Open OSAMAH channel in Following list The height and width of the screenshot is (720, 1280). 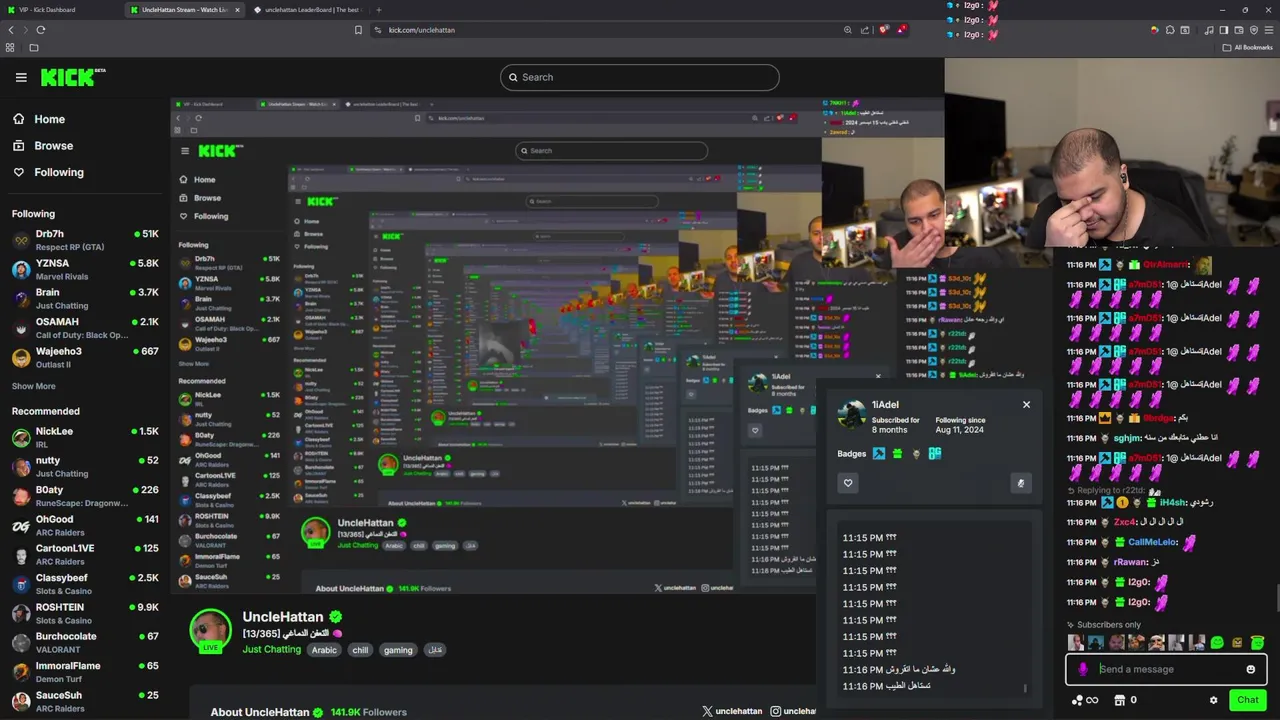point(85,328)
